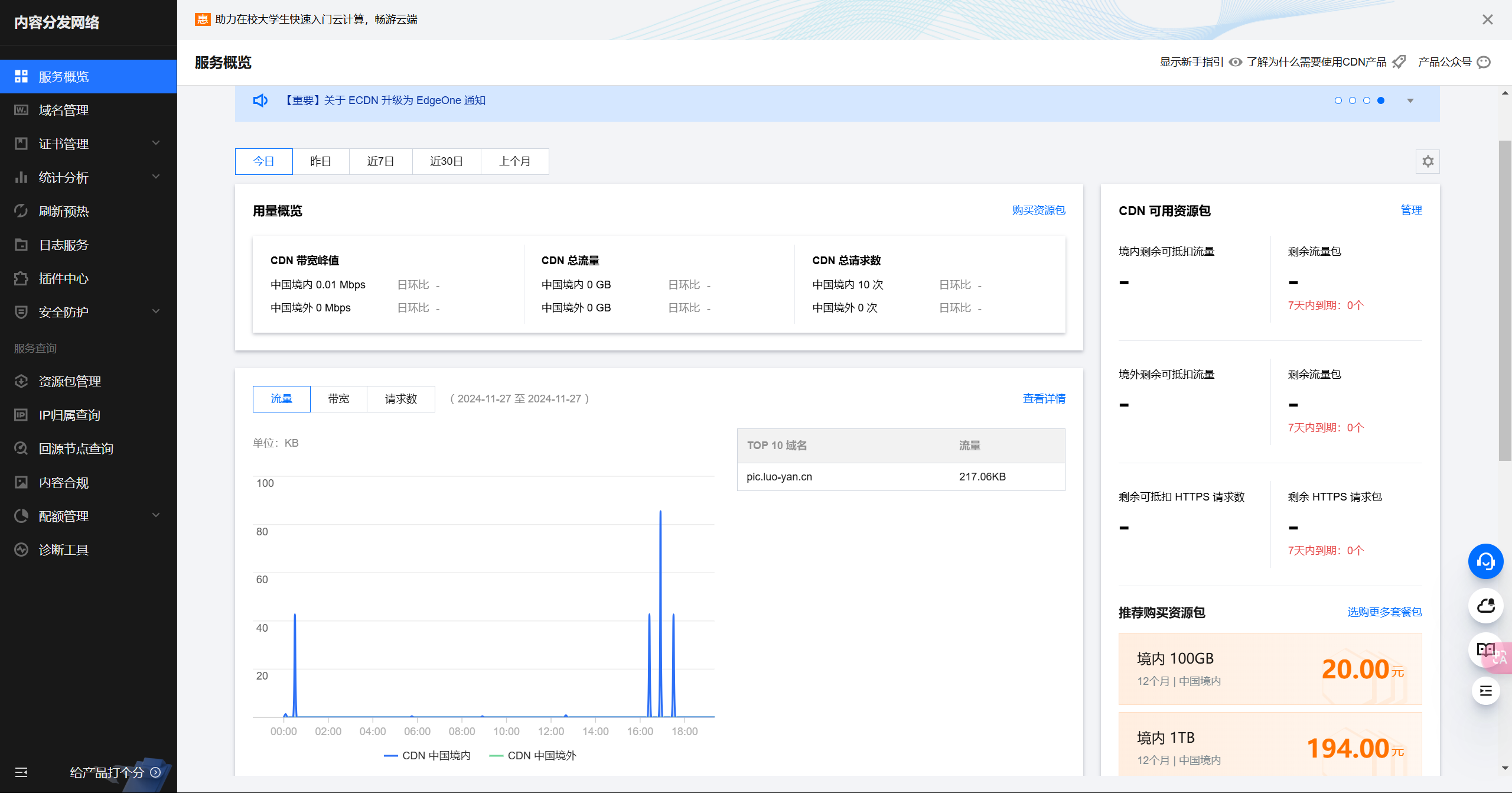The width and height of the screenshot is (1512, 793).
Task: Click the cloud assistant floating icon
Action: tap(1485, 606)
